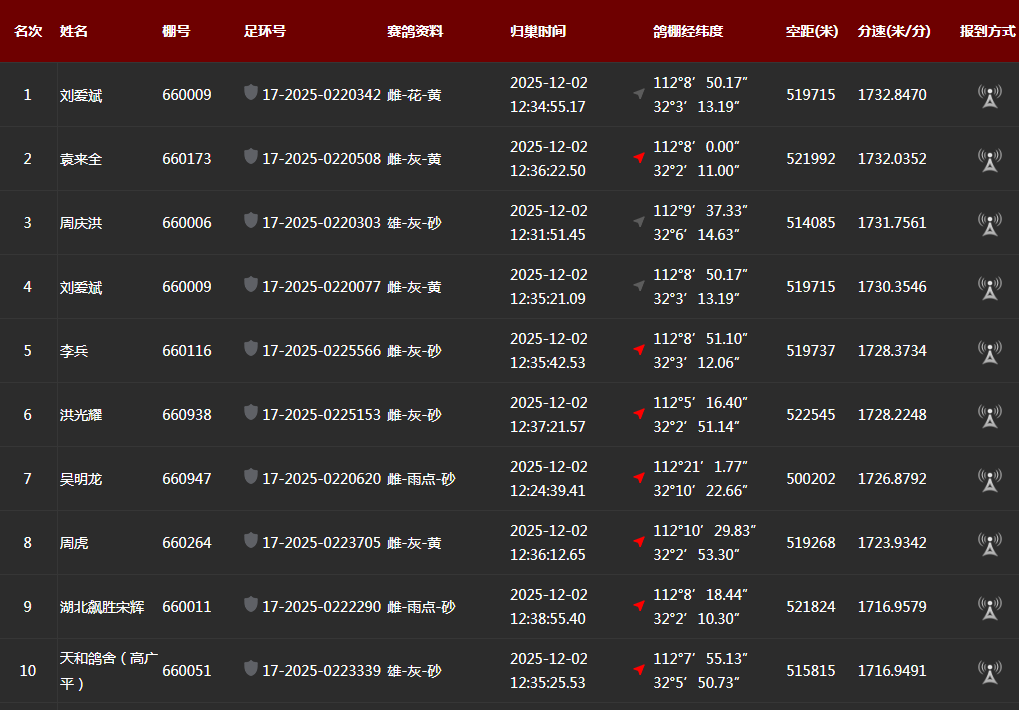Click the antenna signal icon for 周虎
Viewport: 1019px width, 710px height.
pyautogui.click(x=989, y=543)
